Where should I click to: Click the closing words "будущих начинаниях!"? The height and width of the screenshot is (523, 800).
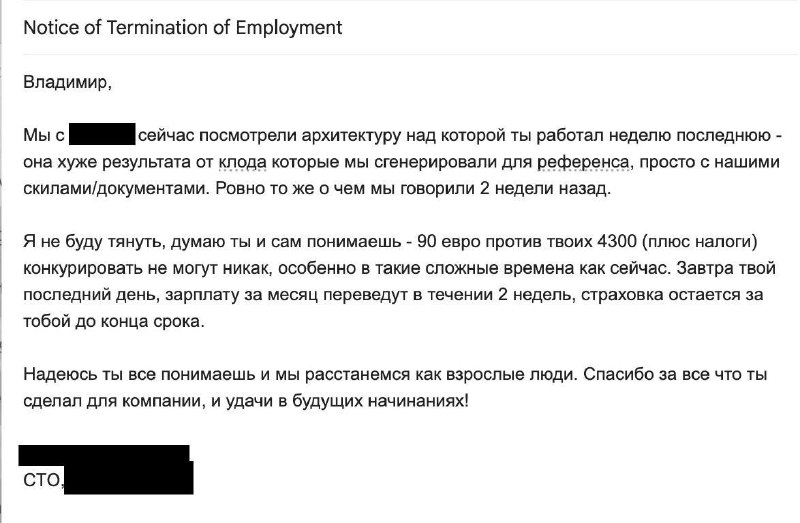(380, 402)
